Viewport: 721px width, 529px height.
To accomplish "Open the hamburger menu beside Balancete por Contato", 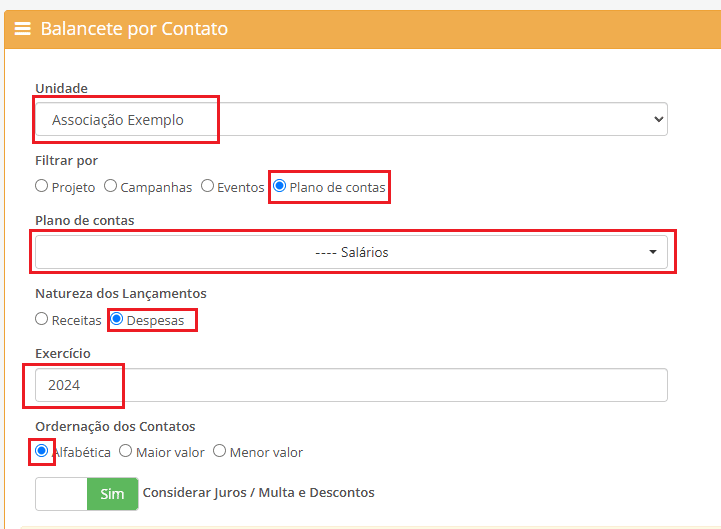I will click(x=23, y=29).
